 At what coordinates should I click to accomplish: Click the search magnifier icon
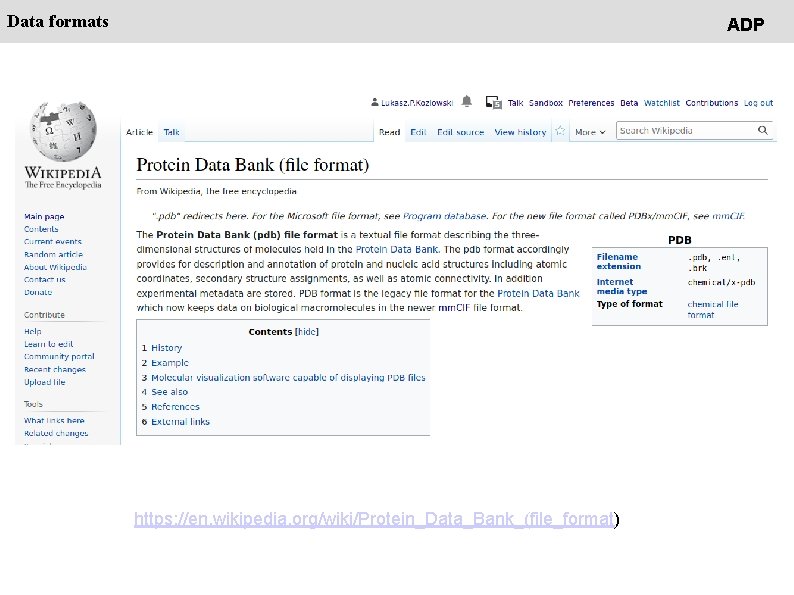pyautogui.click(x=763, y=131)
